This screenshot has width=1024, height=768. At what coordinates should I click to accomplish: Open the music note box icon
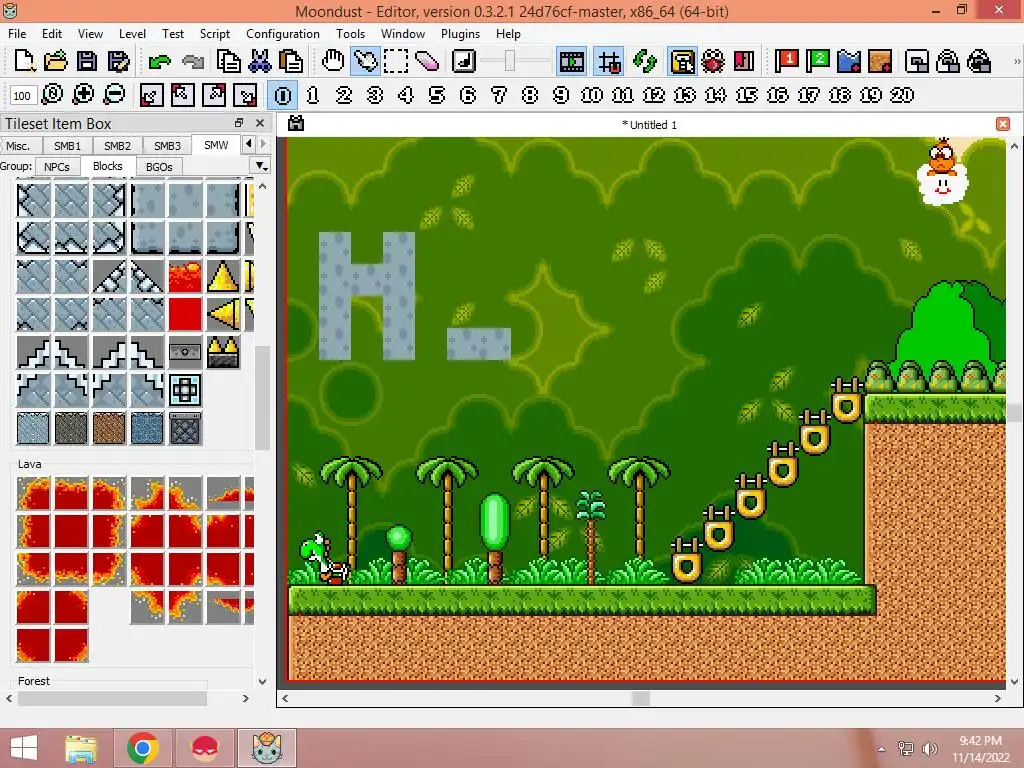point(464,61)
